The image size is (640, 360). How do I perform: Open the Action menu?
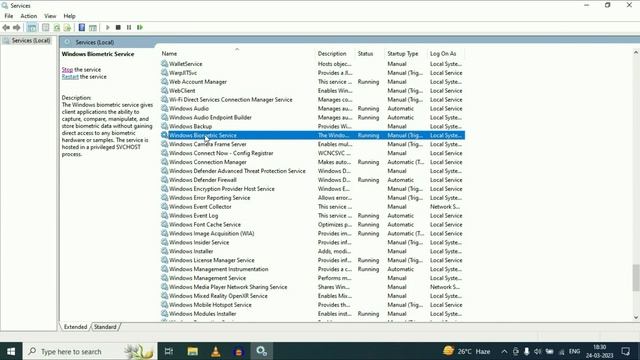click(29, 16)
